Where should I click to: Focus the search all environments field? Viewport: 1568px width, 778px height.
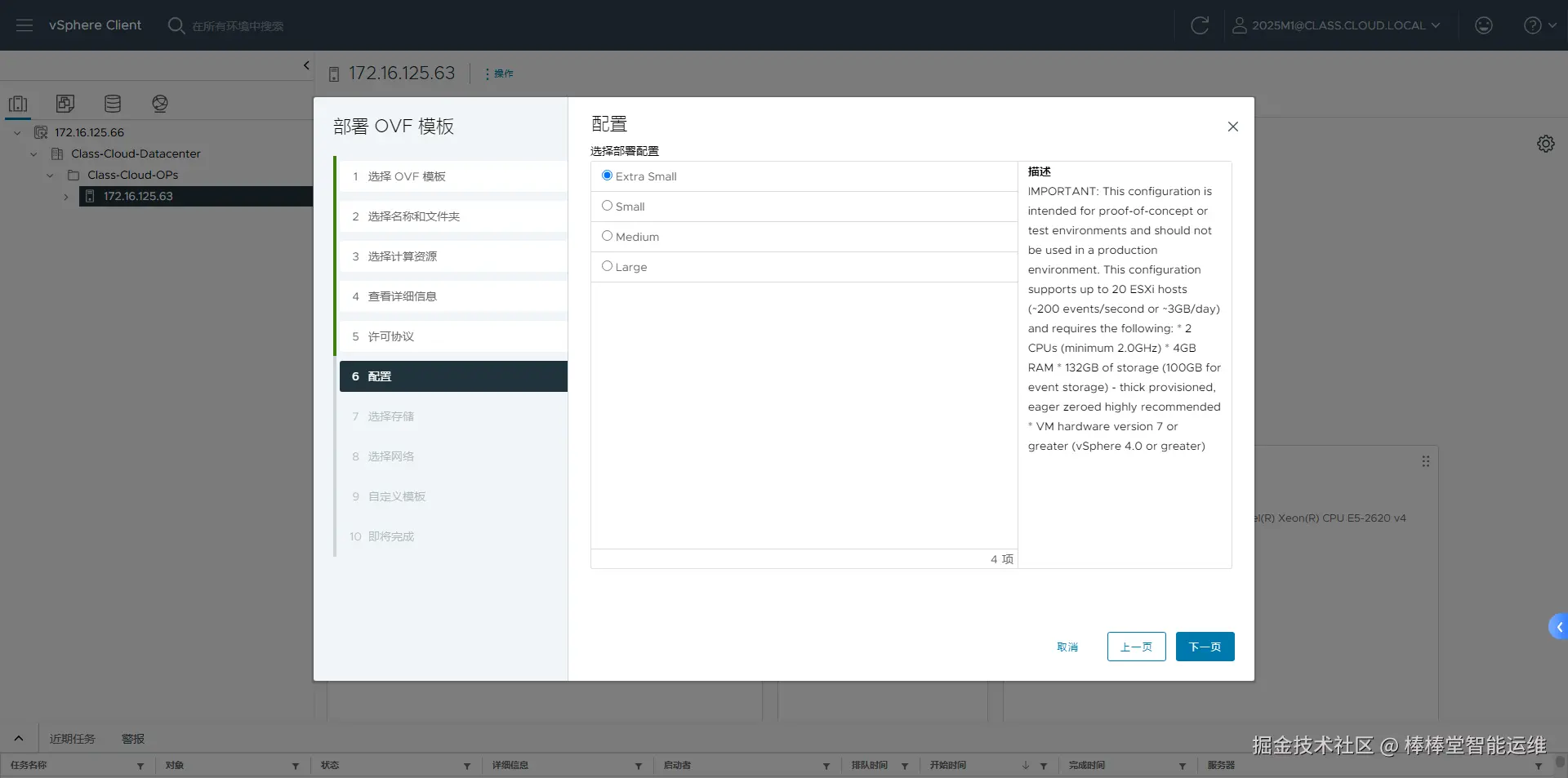[x=238, y=26]
